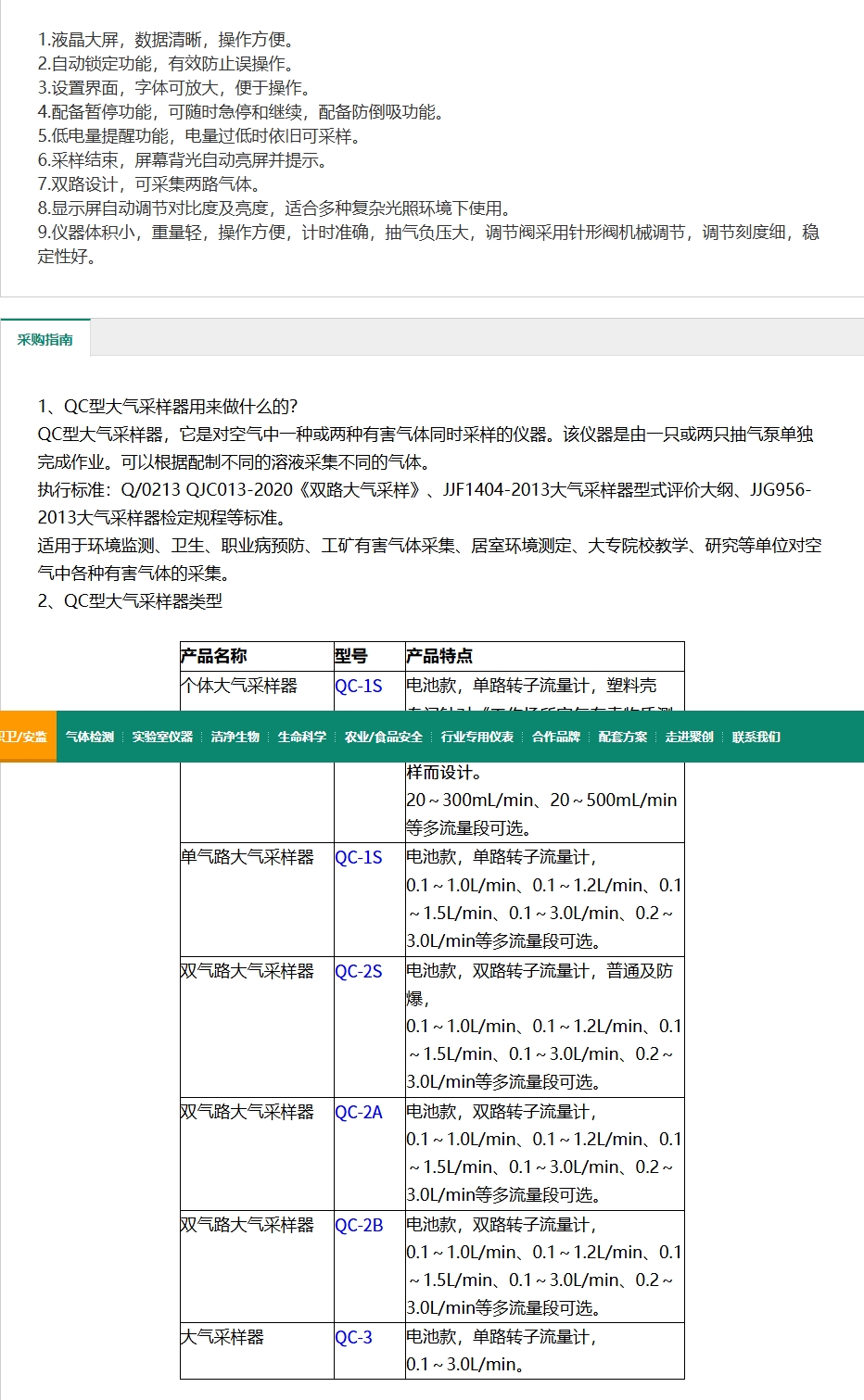
Task: Follow the QC-2A model link
Action: 359,1112
